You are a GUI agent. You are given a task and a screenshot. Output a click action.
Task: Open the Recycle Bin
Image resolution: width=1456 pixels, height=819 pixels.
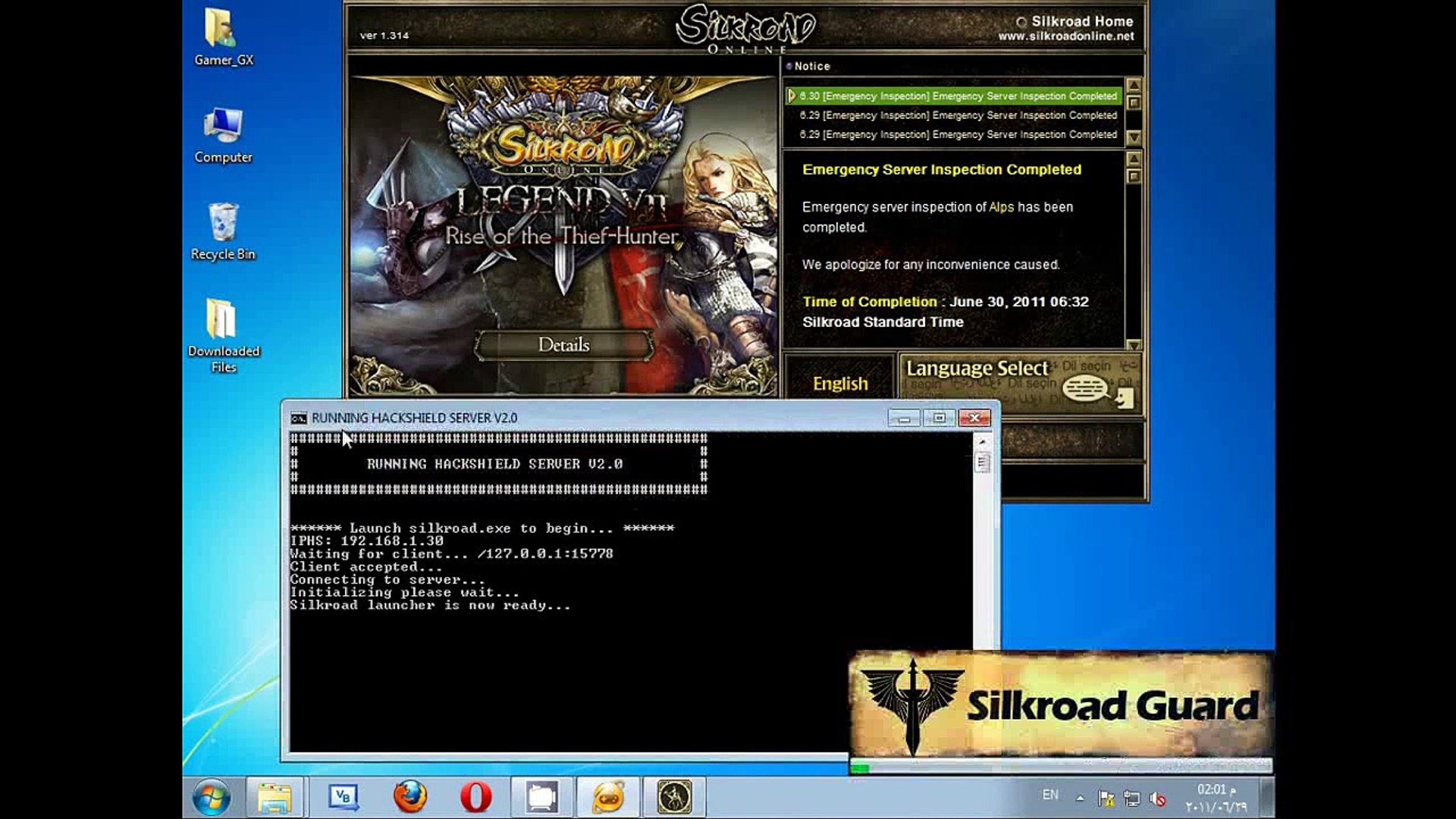(x=223, y=232)
